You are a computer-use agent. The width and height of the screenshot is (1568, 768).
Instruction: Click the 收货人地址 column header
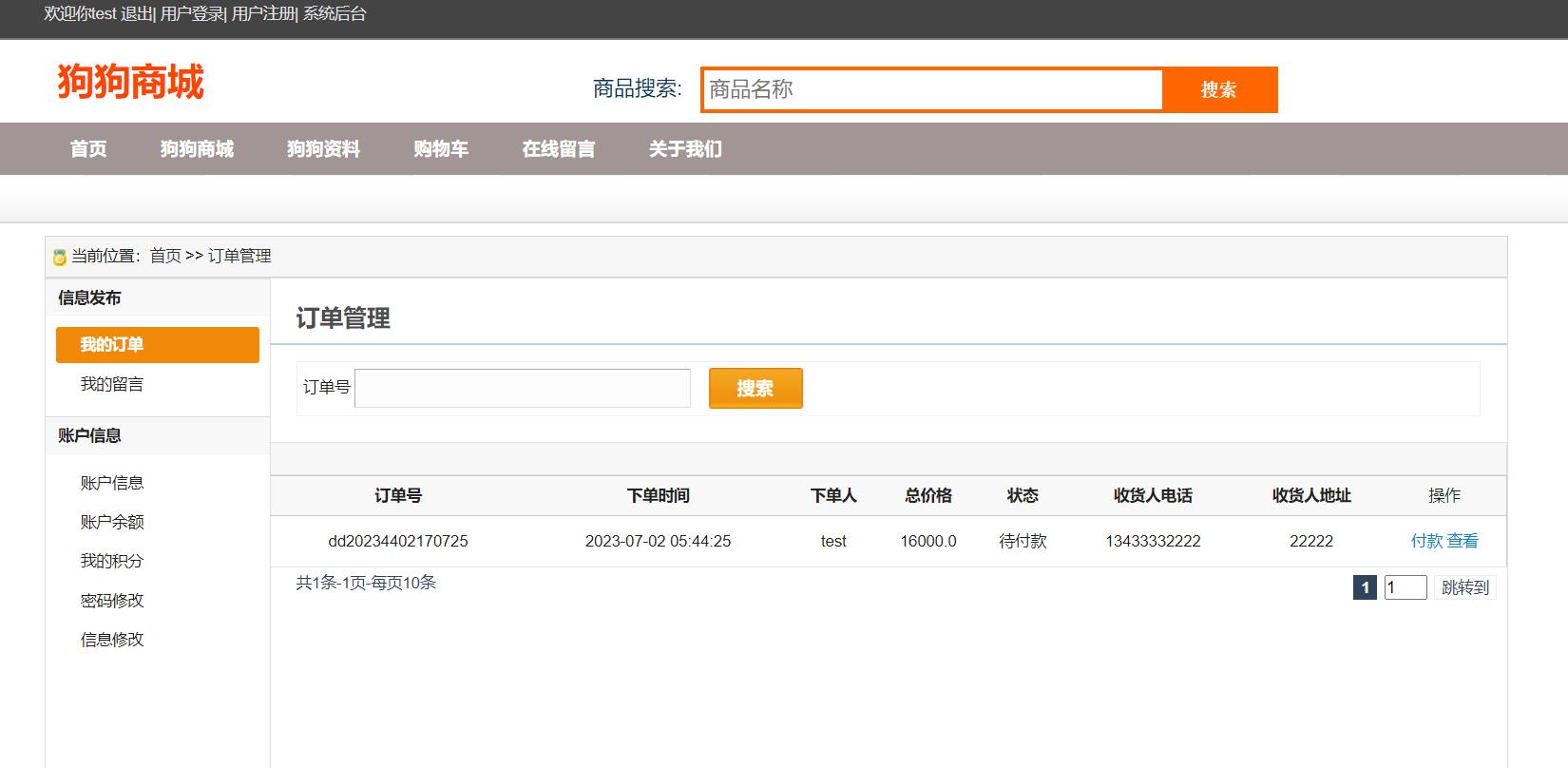click(1311, 495)
